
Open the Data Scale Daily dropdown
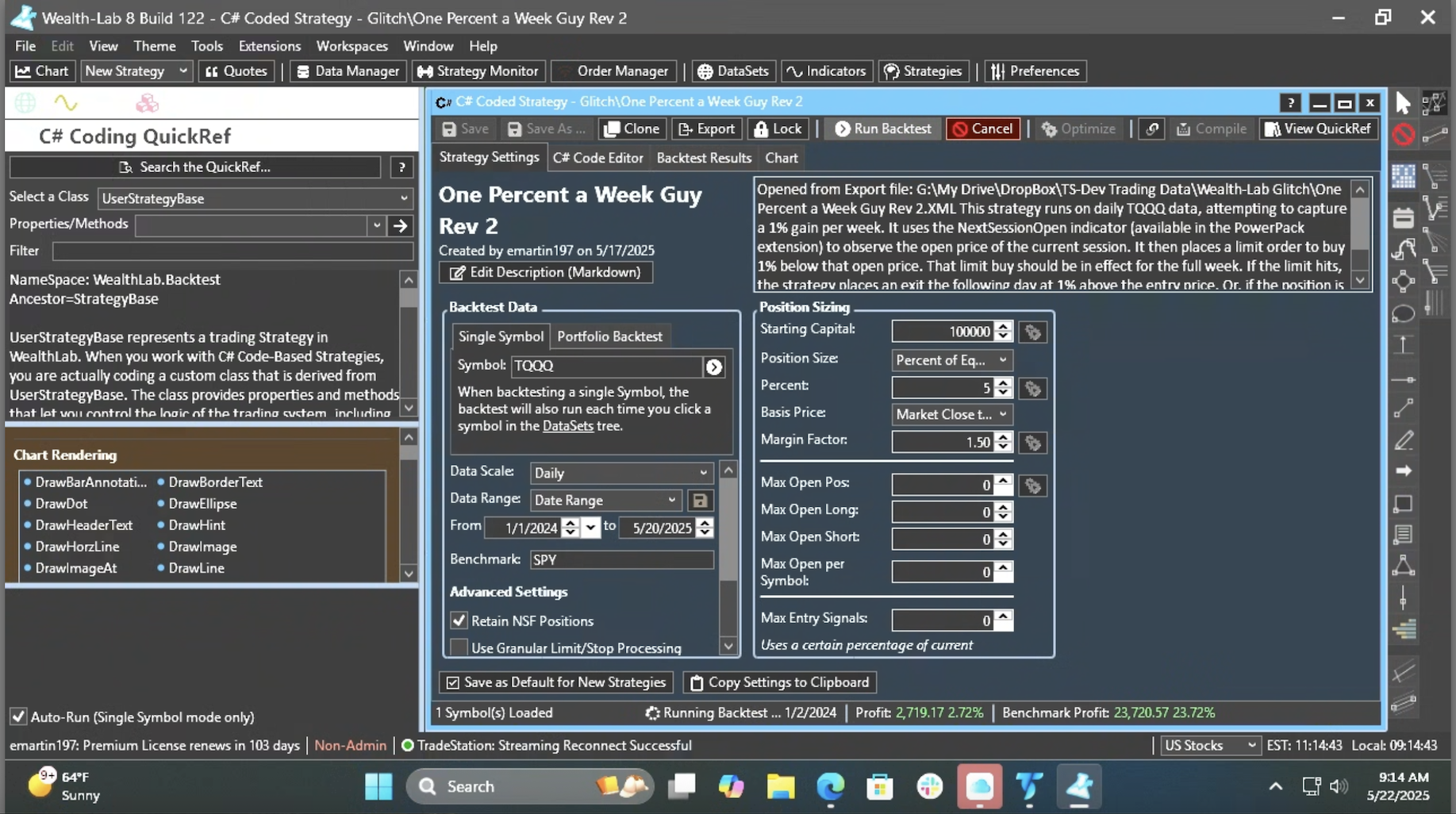tap(621, 473)
